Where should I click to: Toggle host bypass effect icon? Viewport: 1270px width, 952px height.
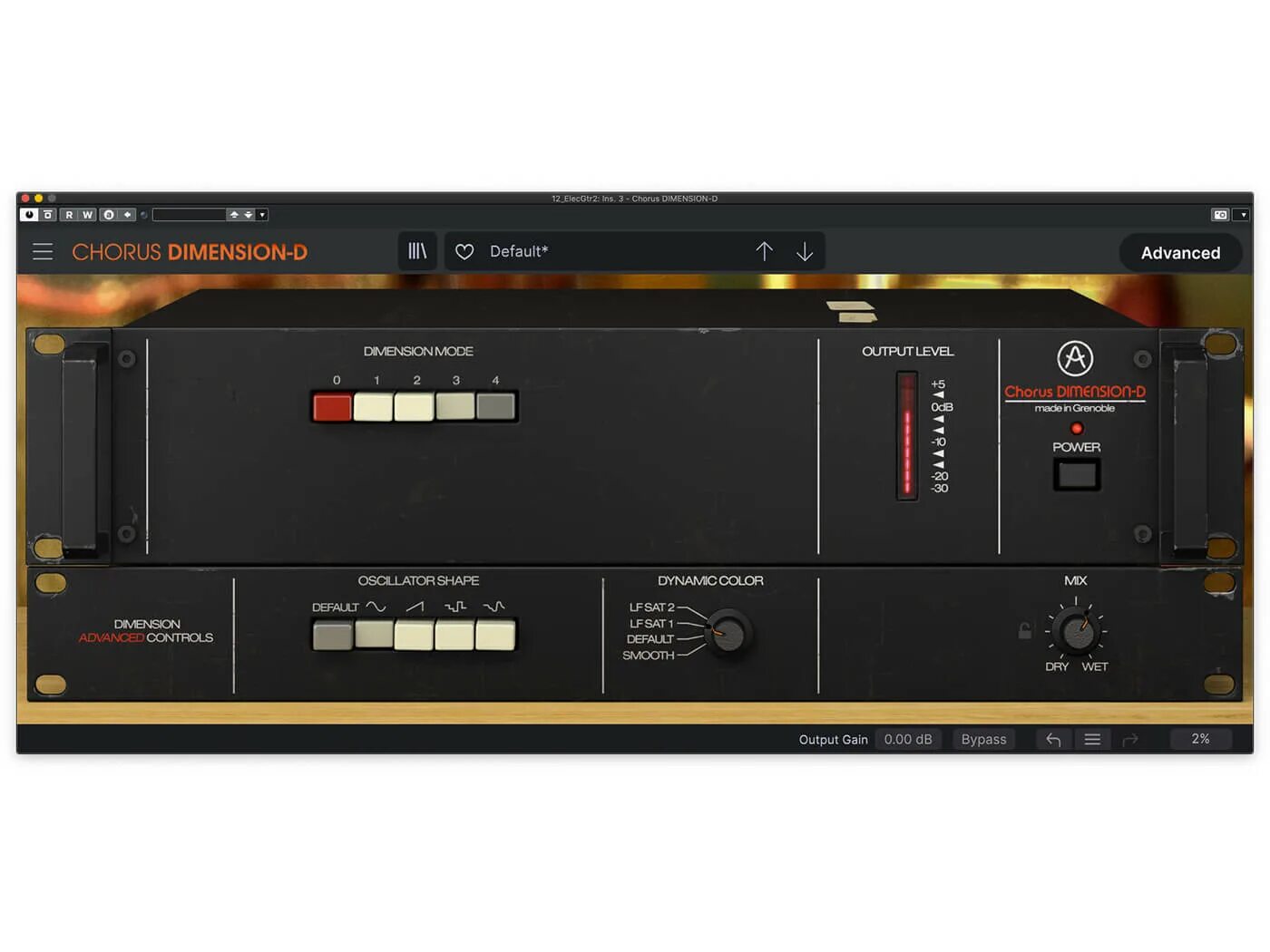(47, 215)
